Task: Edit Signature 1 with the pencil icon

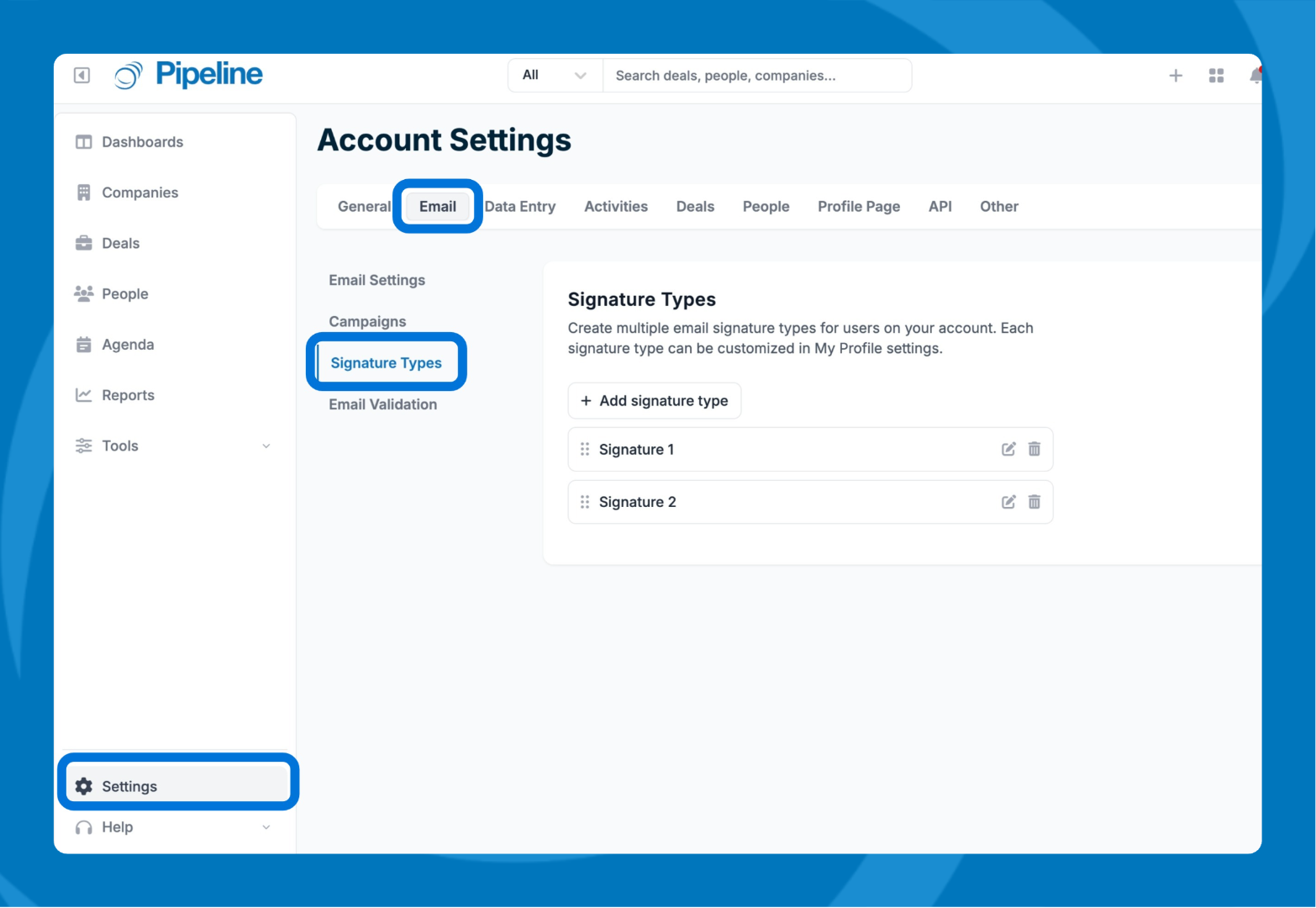Action: click(x=1008, y=449)
